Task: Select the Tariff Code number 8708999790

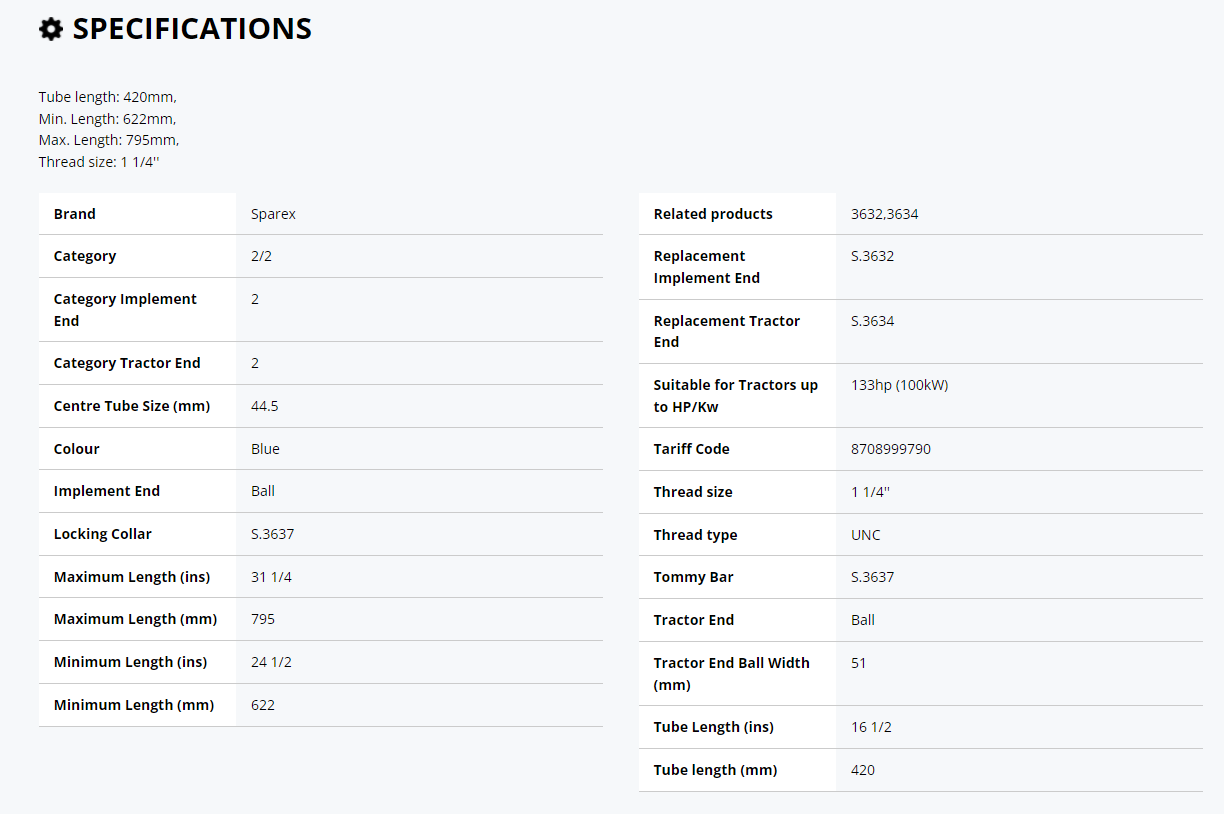Action: [890, 449]
